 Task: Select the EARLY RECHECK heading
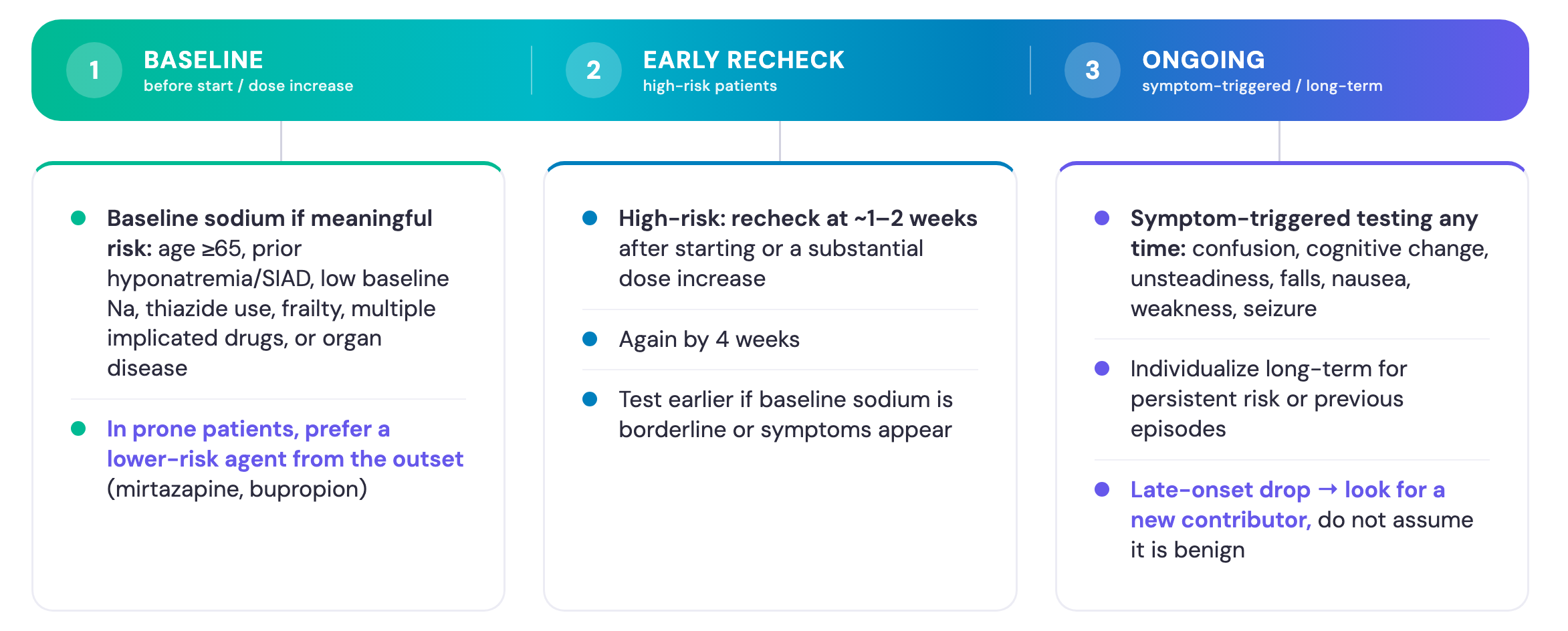[x=744, y=60]
